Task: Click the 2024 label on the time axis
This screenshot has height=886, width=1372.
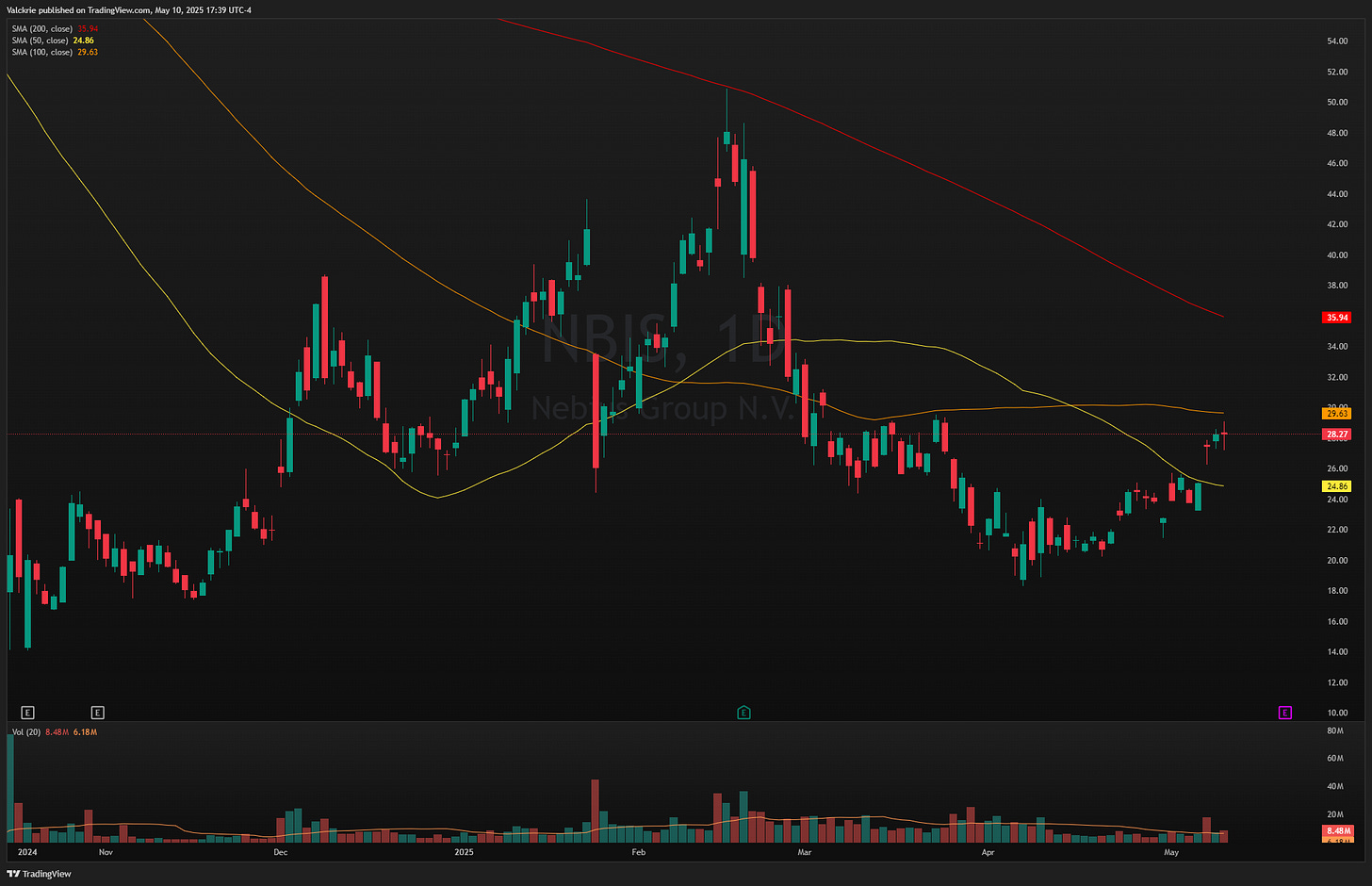Action: tap(27, 852)
